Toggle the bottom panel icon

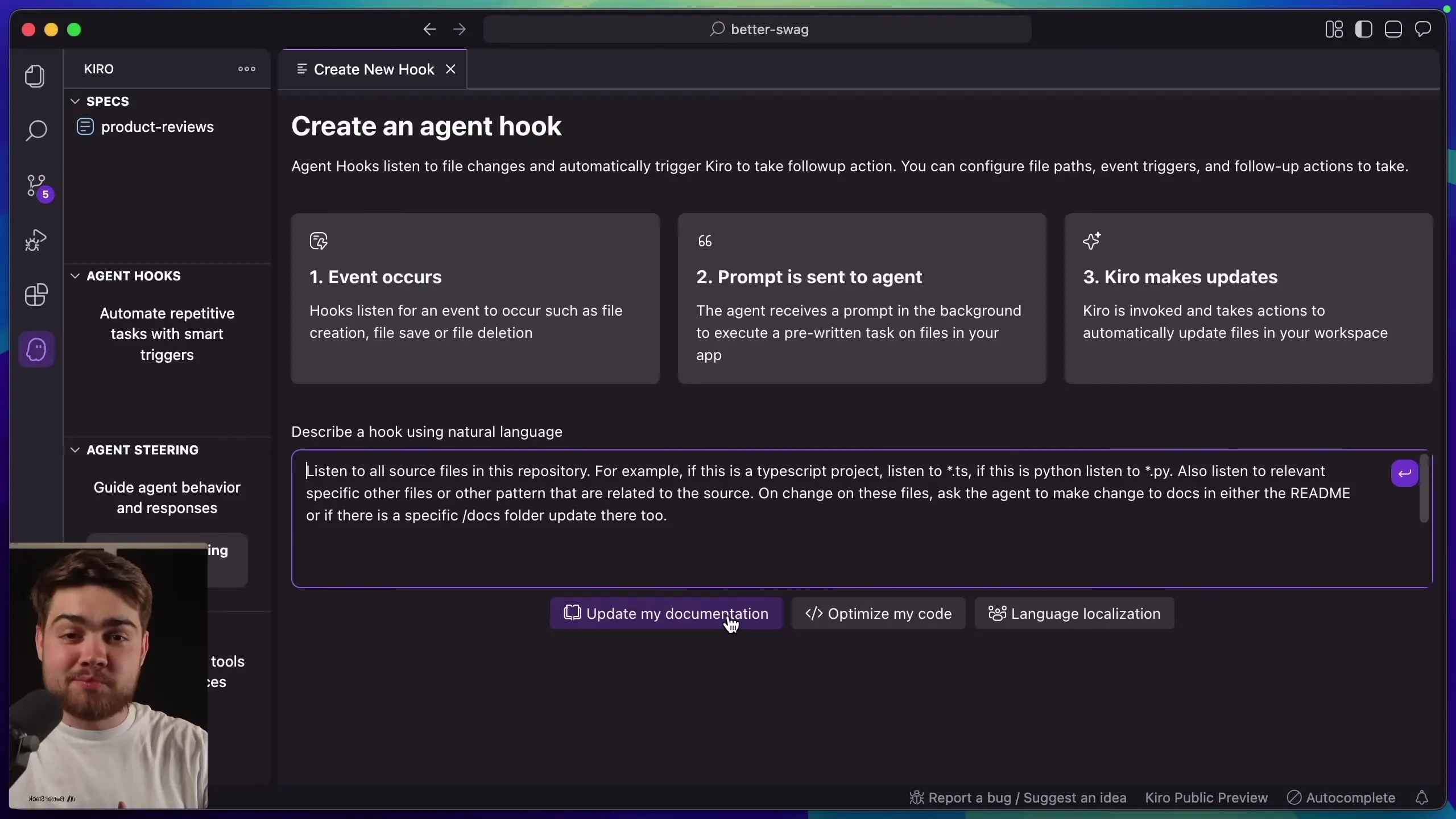[x=1393, y=29]
